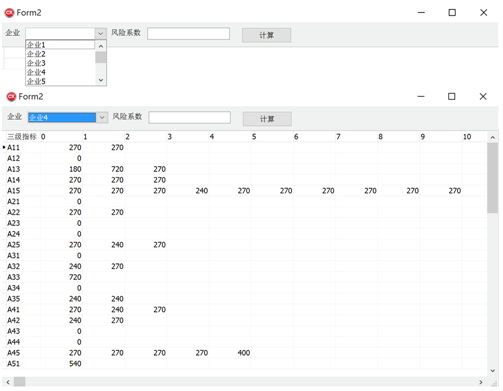The width and height of the screenshot is (503, 391).
Task: Click the dropdown list scrollbar thumb
Action: coord(101,57)
